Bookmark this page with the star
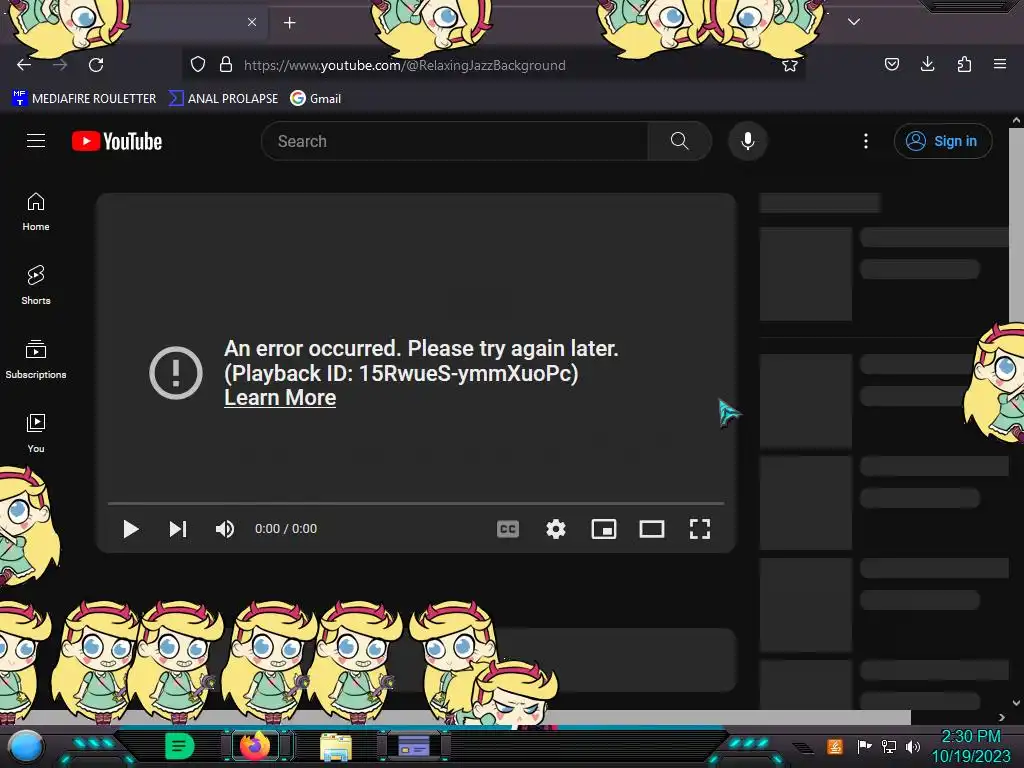 click(x=790, y=65)
